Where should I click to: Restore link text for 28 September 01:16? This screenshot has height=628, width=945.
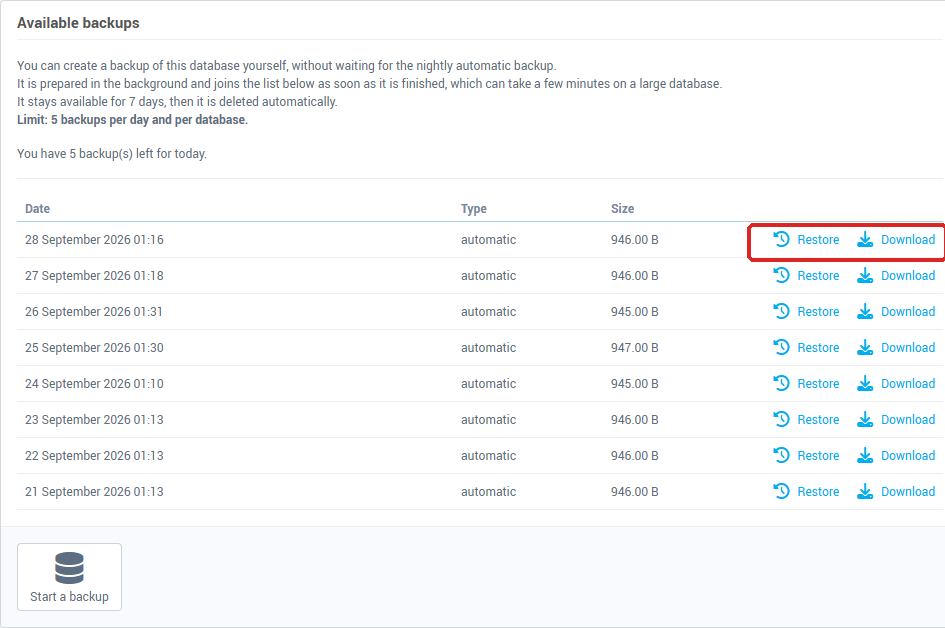[818, 240]
